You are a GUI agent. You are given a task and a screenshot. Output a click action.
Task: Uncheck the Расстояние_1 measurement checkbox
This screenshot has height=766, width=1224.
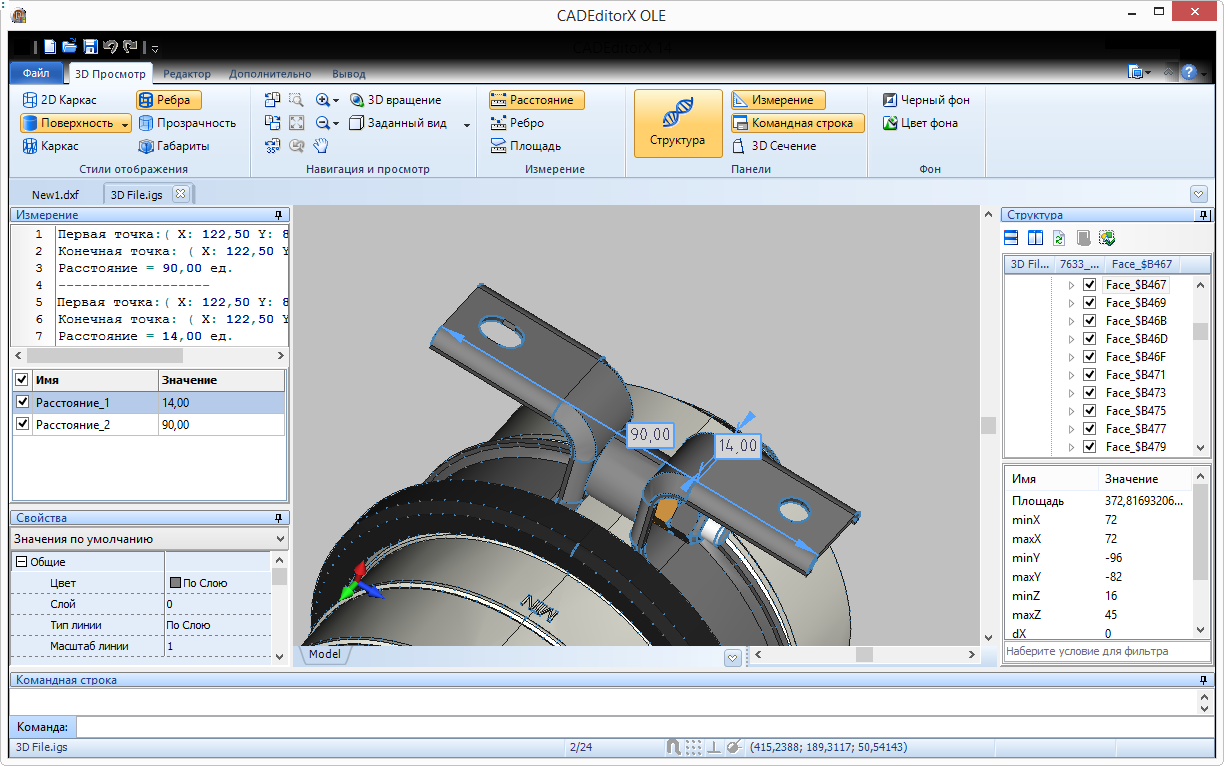point(23,402)
